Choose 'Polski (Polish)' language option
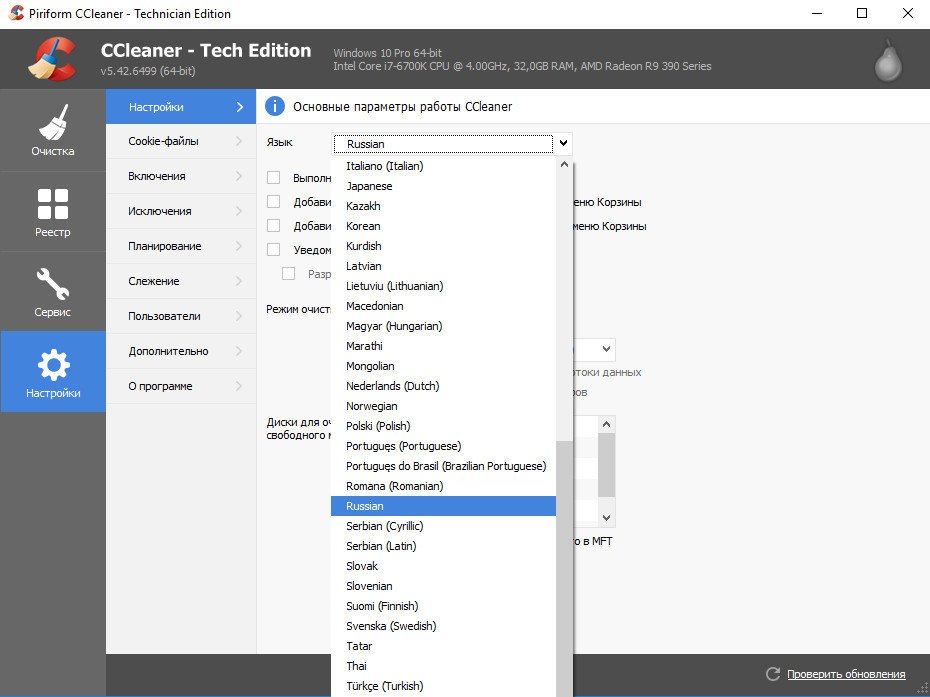The width and height of the screenshot is (930, 697). (444, 426)
